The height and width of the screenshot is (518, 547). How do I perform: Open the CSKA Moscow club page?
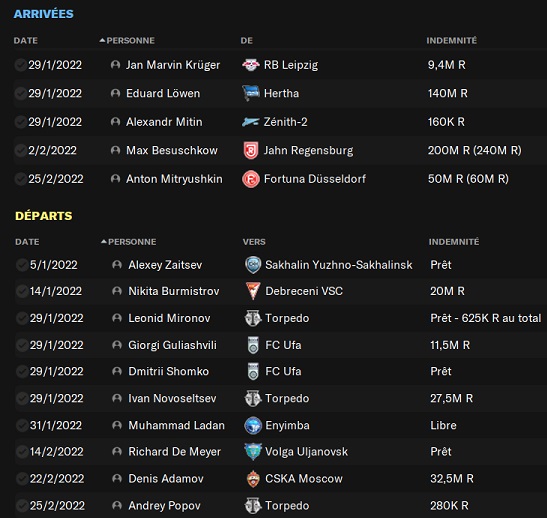(304, 479)
